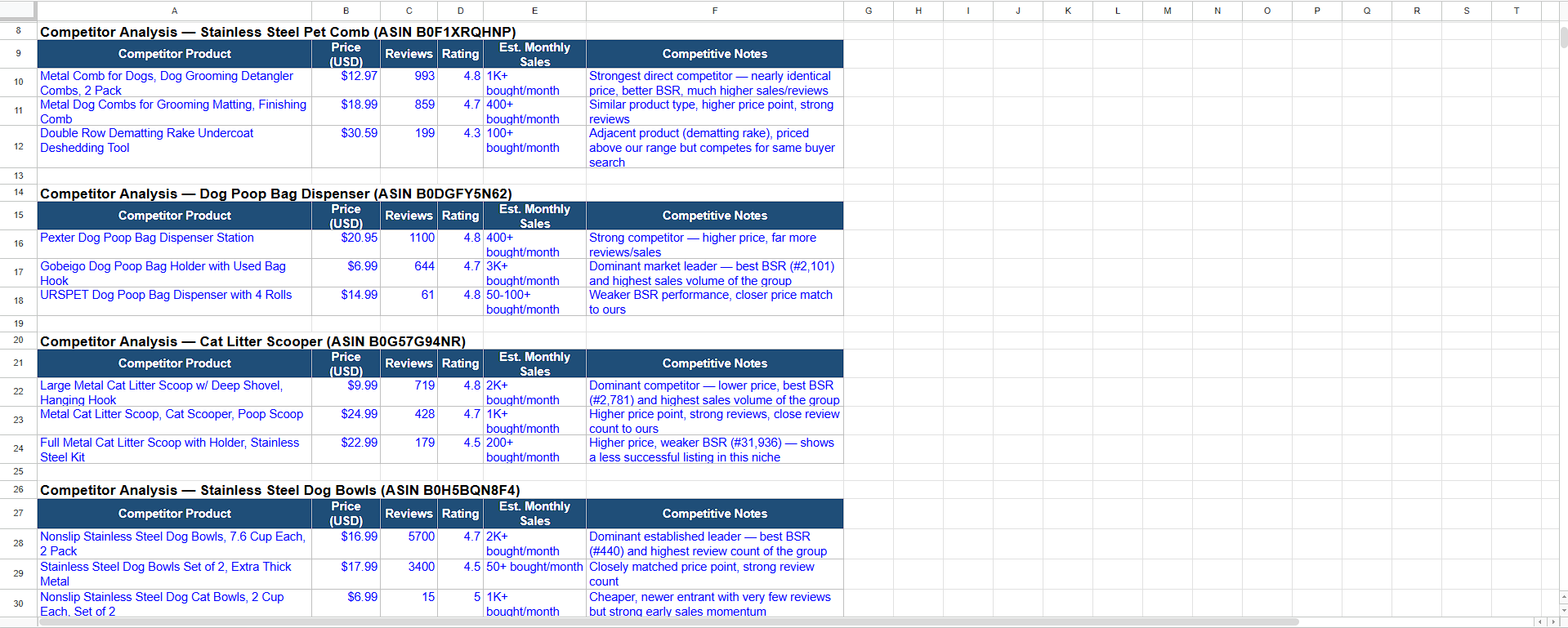Click the horizontal scrollbar thumb
Viewport: 1568px width, 628px height.
coord(668,622)
